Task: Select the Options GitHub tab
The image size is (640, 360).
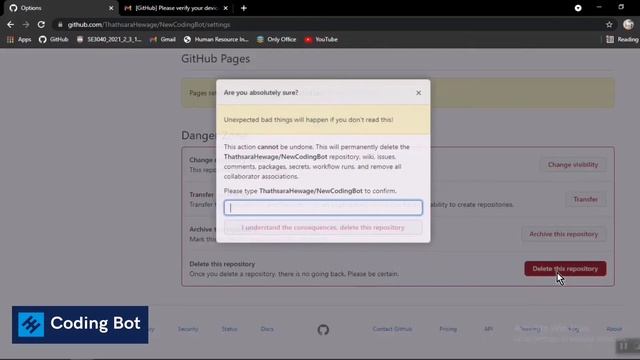Action: point(59,8)
